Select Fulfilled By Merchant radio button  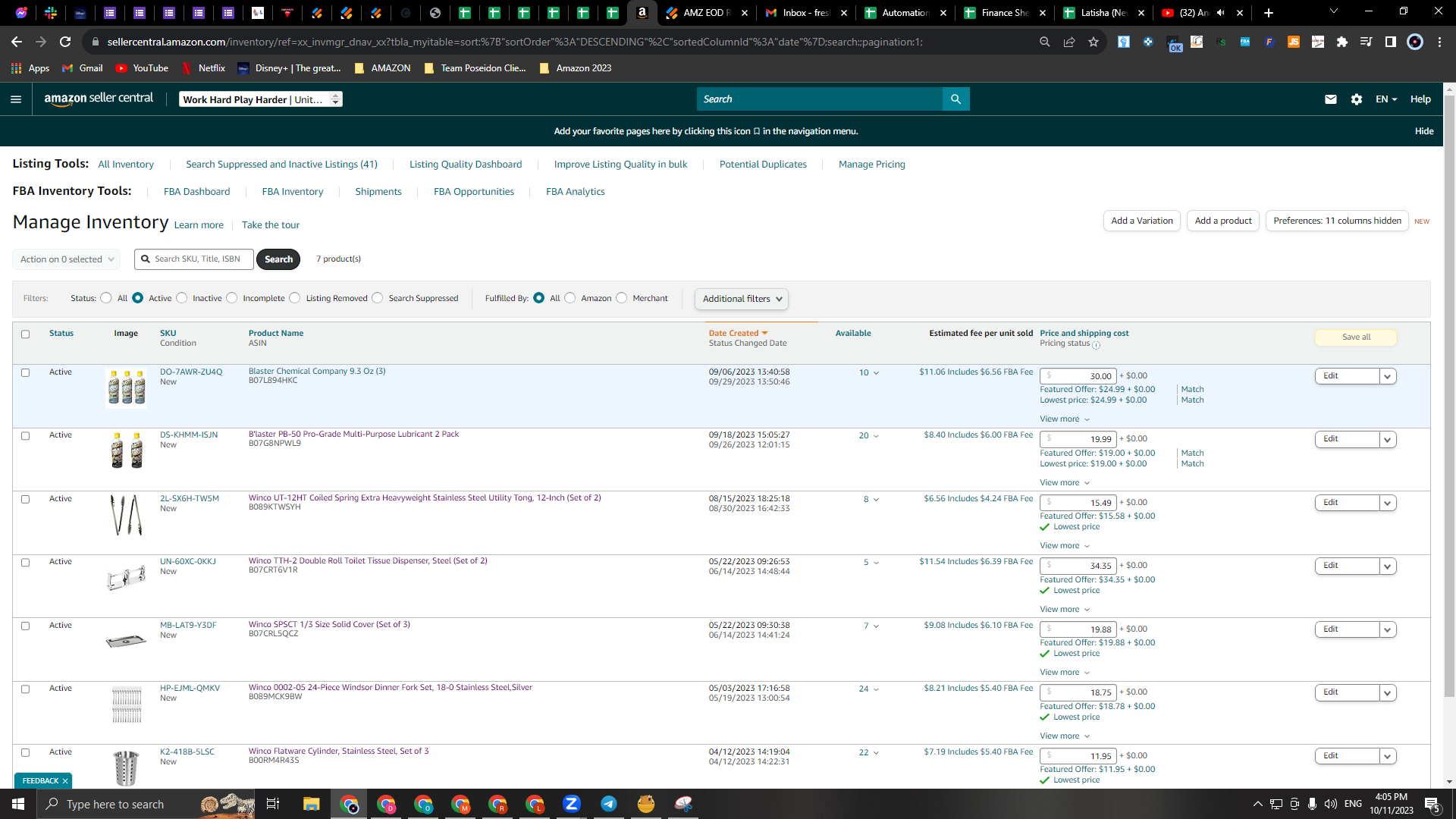pos(622,298)
